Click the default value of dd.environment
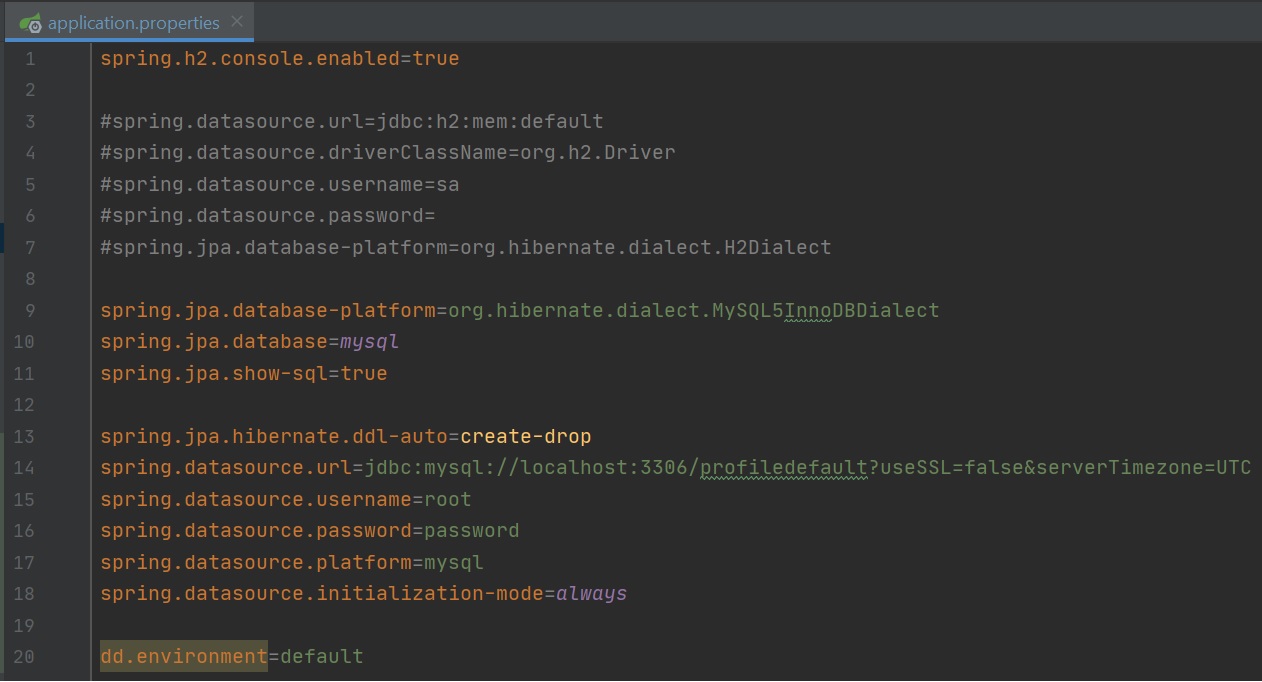The height and width of the screenshot is (682, 1262). [321, 657]
